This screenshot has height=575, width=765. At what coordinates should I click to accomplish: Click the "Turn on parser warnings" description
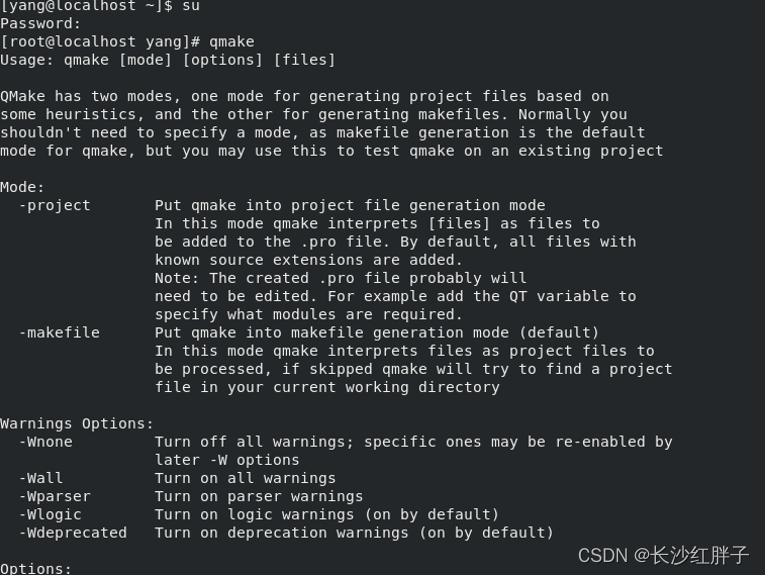pyautogui.click(x=258, y=496)
